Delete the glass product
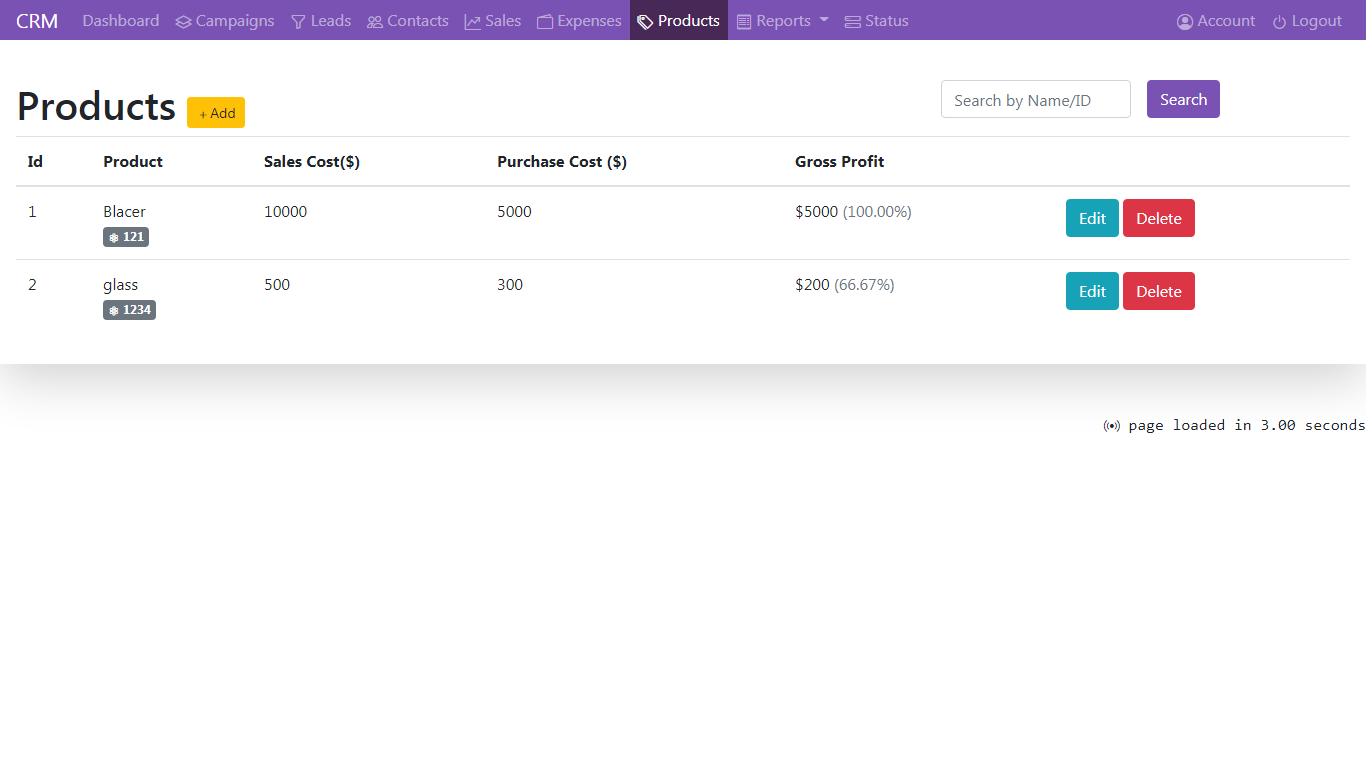1366x768 pixels. coord(1159,291)
